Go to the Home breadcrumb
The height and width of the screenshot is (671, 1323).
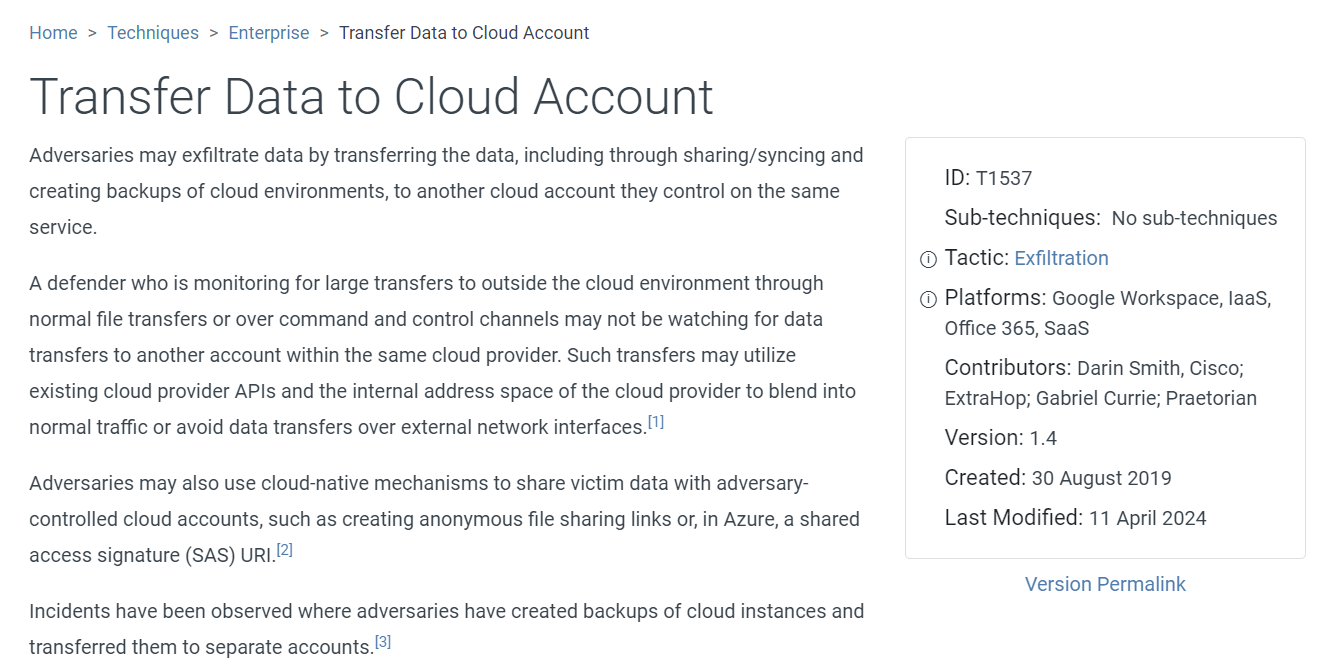(x=53, y=33)
